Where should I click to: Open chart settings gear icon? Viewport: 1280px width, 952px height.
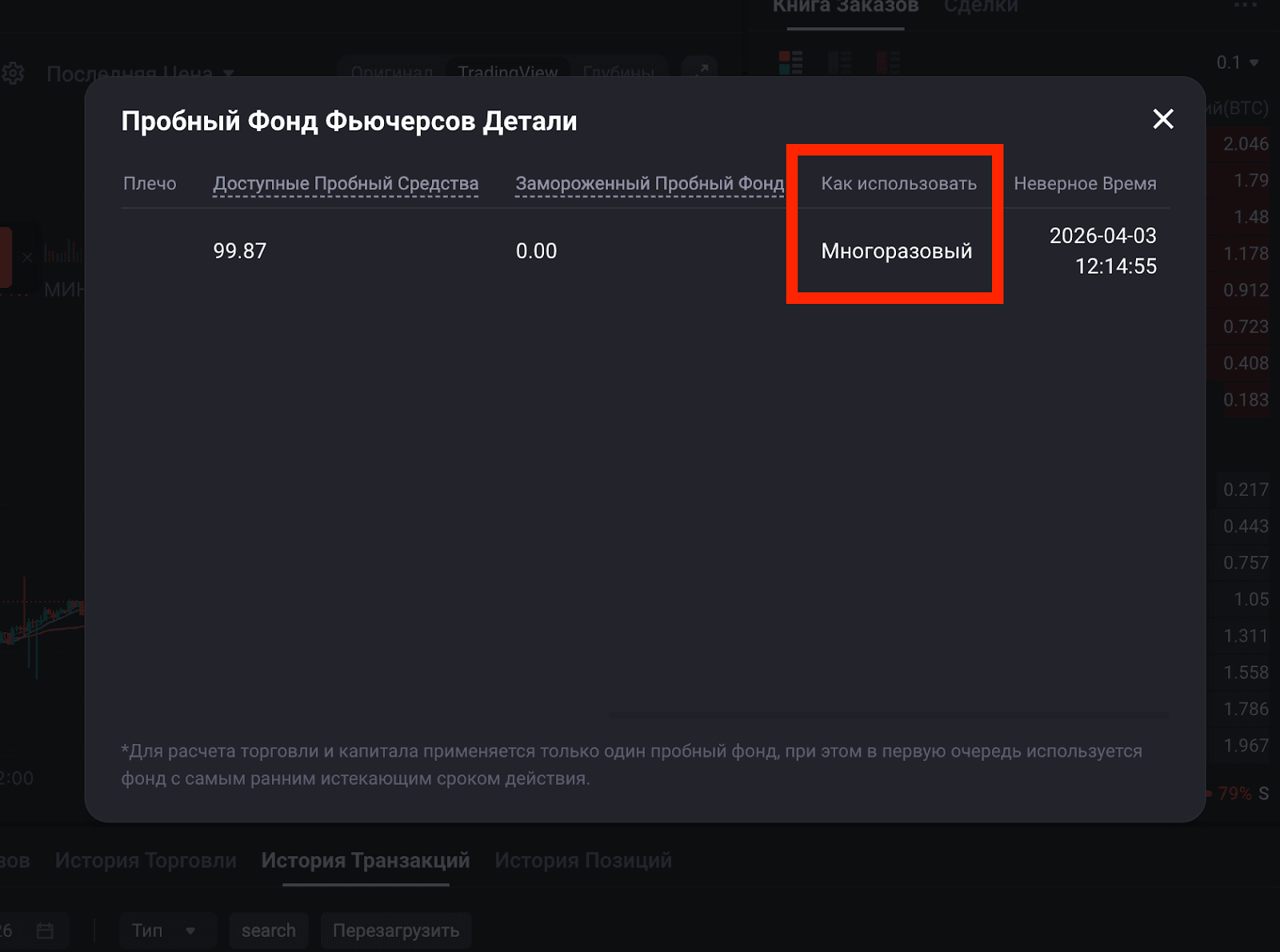pos(13,74)
